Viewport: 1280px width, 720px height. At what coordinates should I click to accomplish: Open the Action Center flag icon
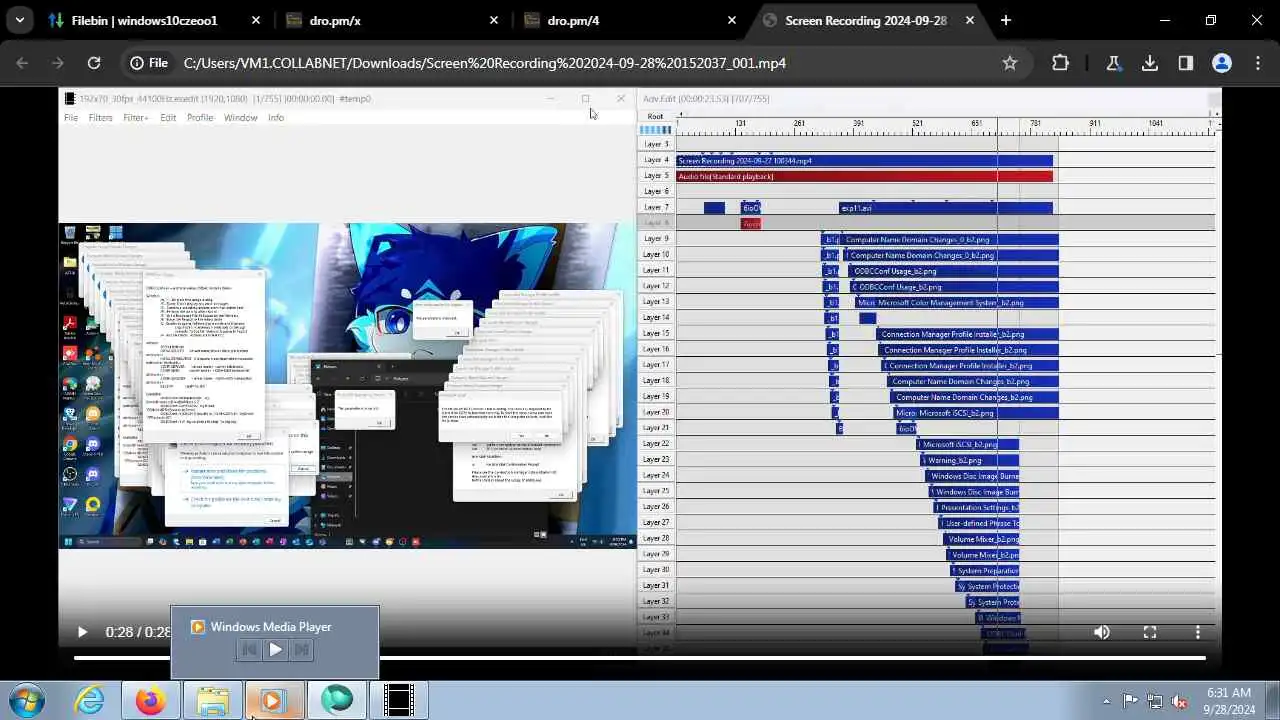click(1130, 701)
